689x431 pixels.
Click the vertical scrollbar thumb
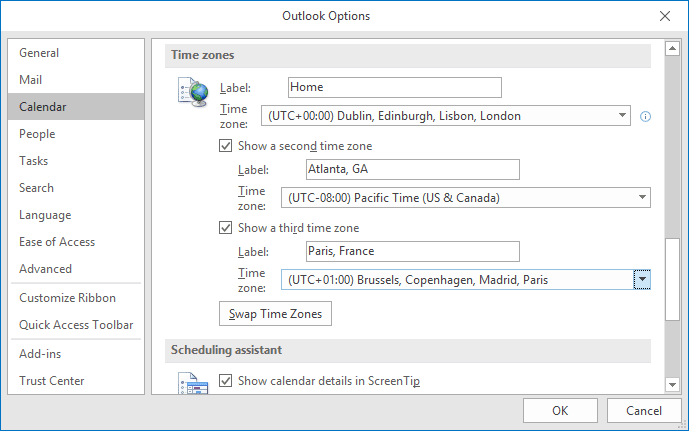(x=672, y=279)
